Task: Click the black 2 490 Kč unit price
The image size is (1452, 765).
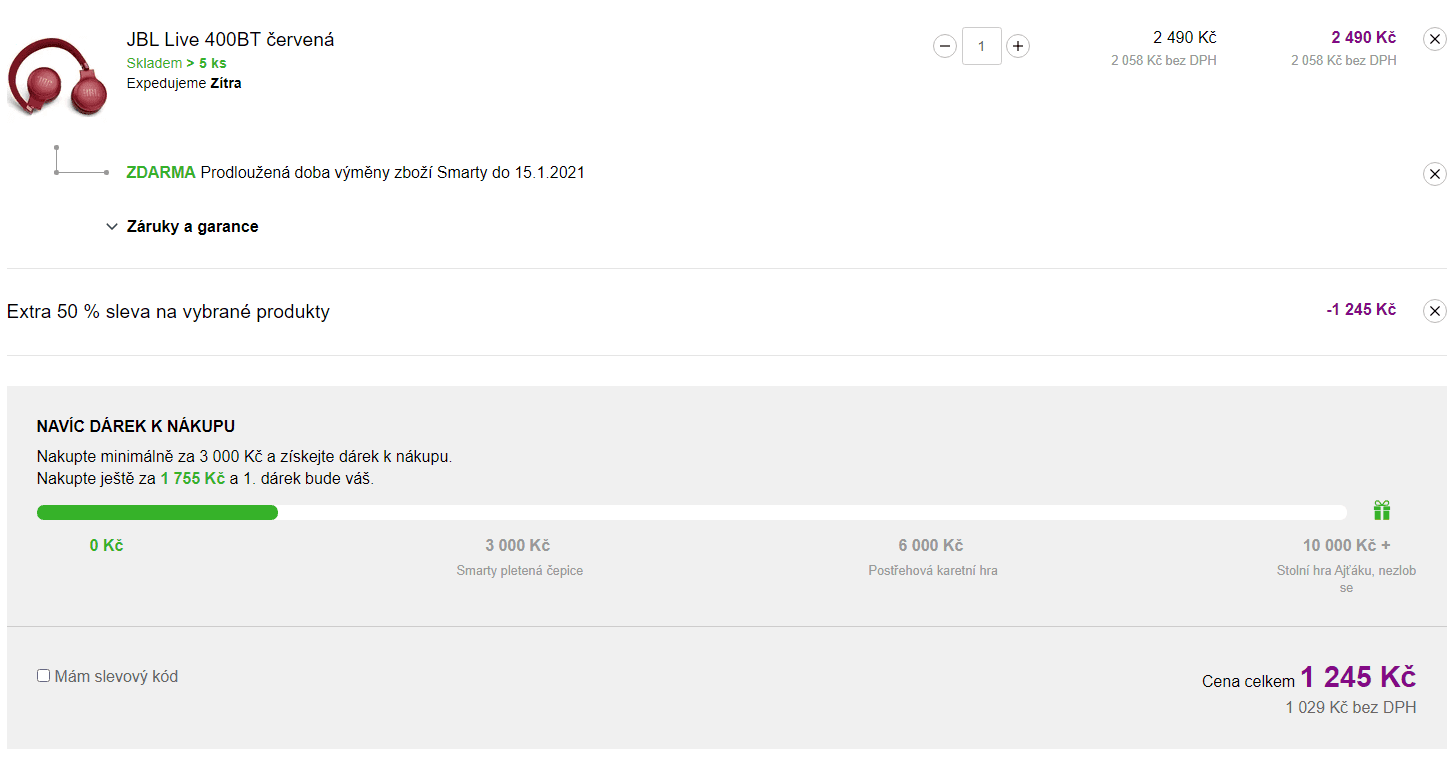Action: coord(1184,38)
